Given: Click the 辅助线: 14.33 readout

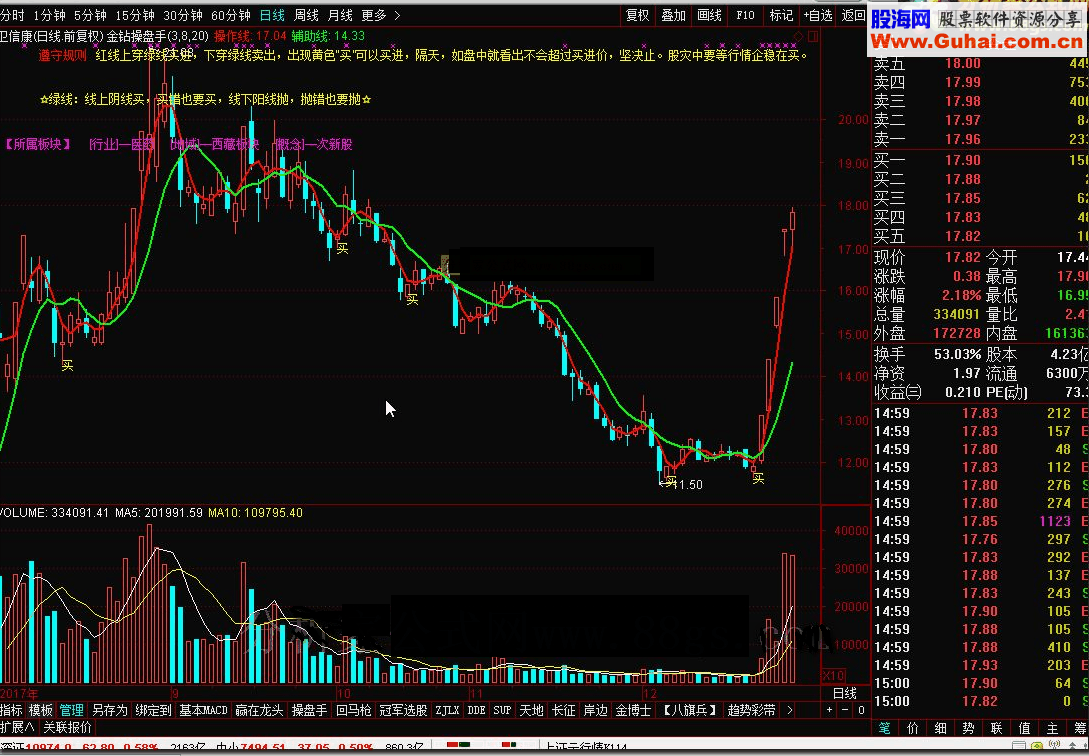Looking at the screenshot, I should (328, 35).
